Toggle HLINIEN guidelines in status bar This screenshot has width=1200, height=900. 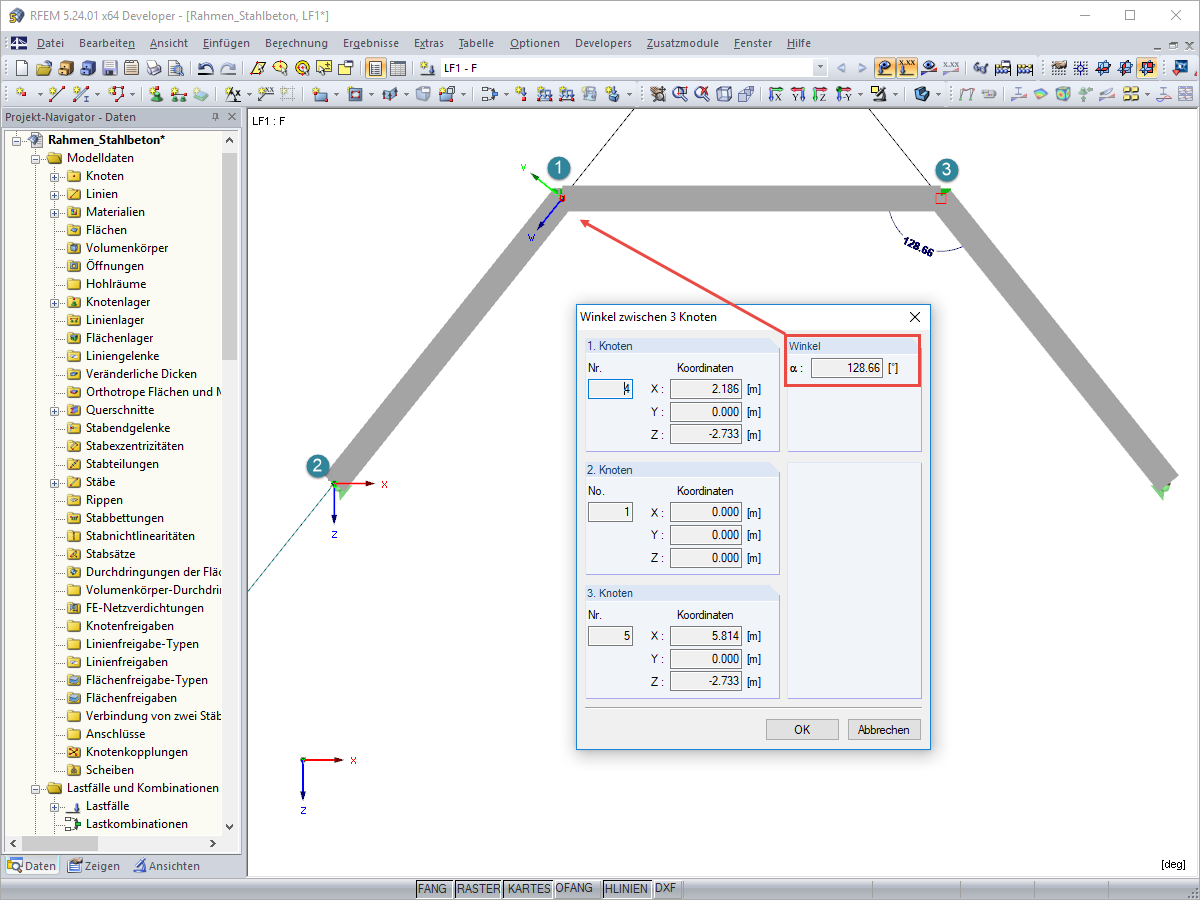pos(627,889)
